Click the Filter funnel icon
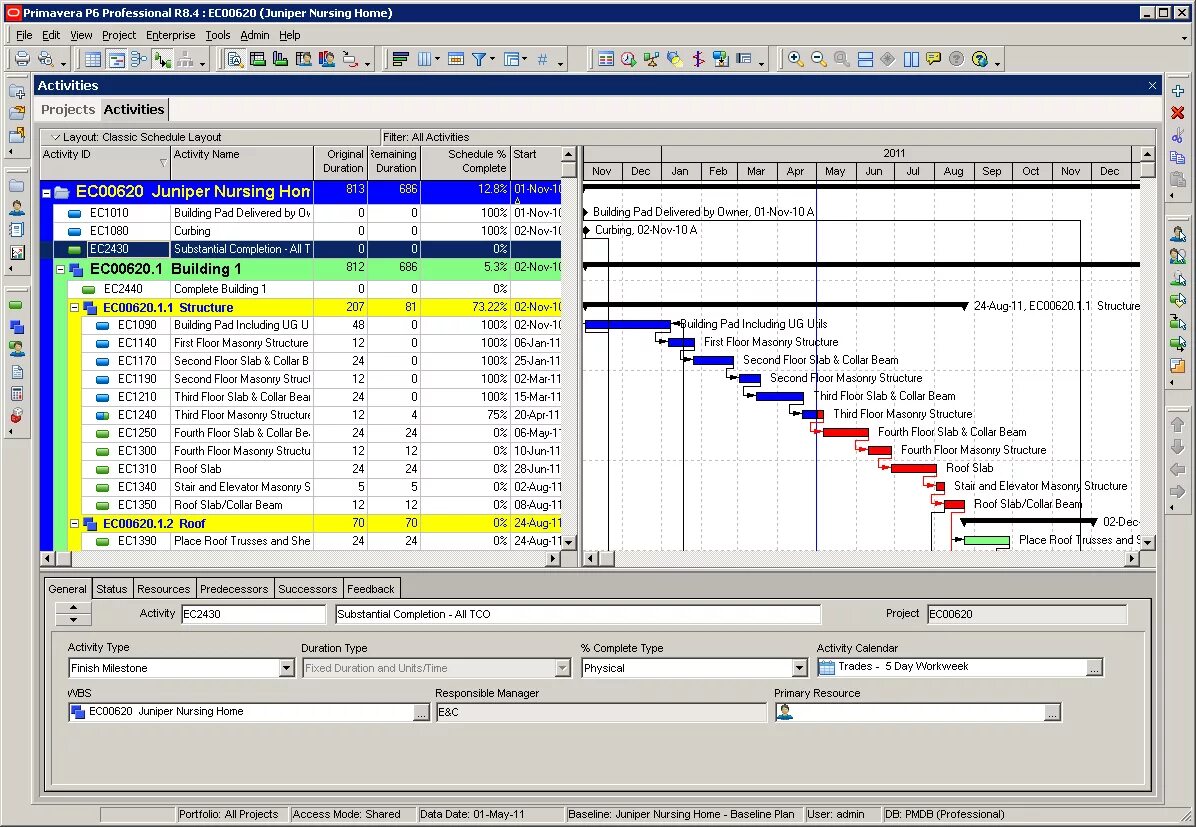1196x827 pixels. coord(478,59)
